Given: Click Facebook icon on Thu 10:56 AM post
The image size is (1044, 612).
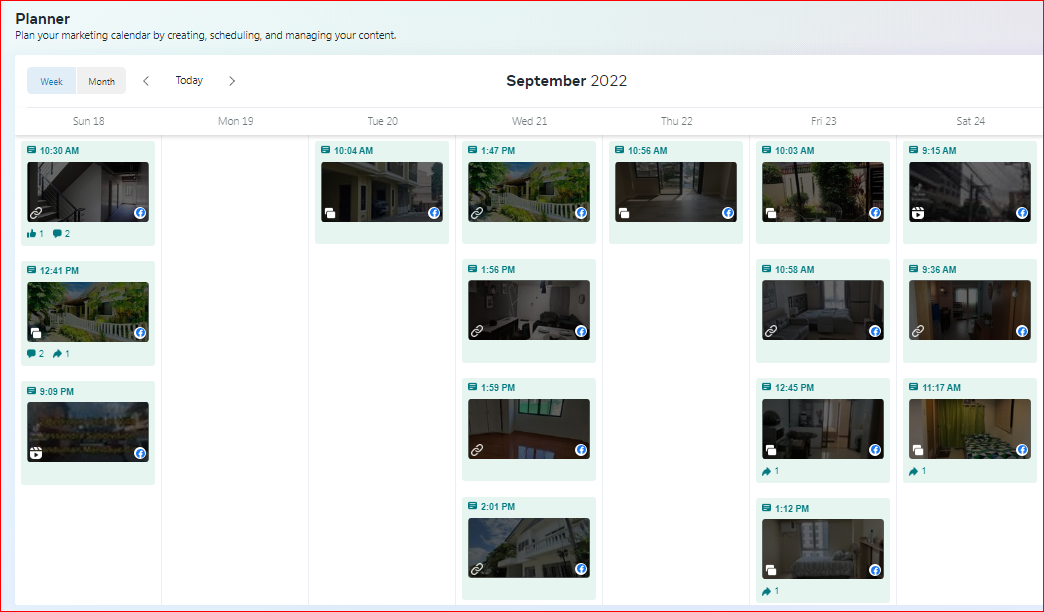Looking at the screenshot, I should coord(728,213).
